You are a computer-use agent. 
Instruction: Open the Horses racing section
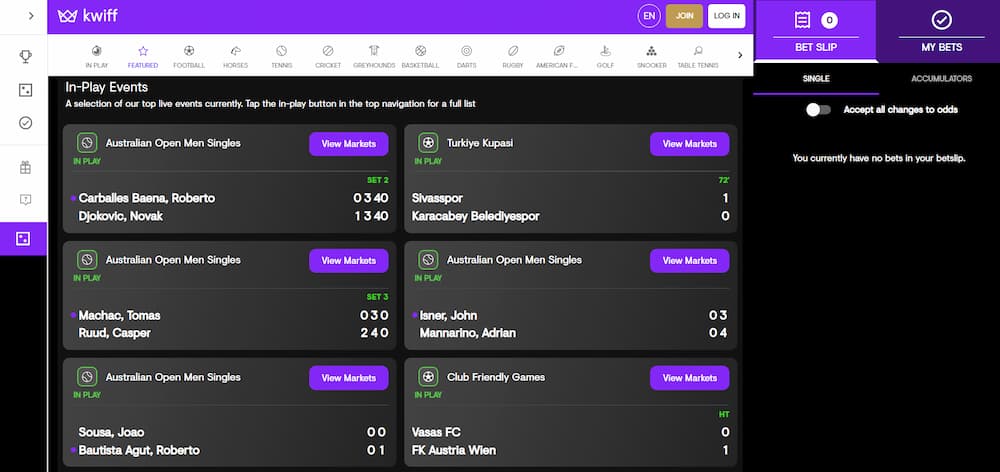[235, 57]
